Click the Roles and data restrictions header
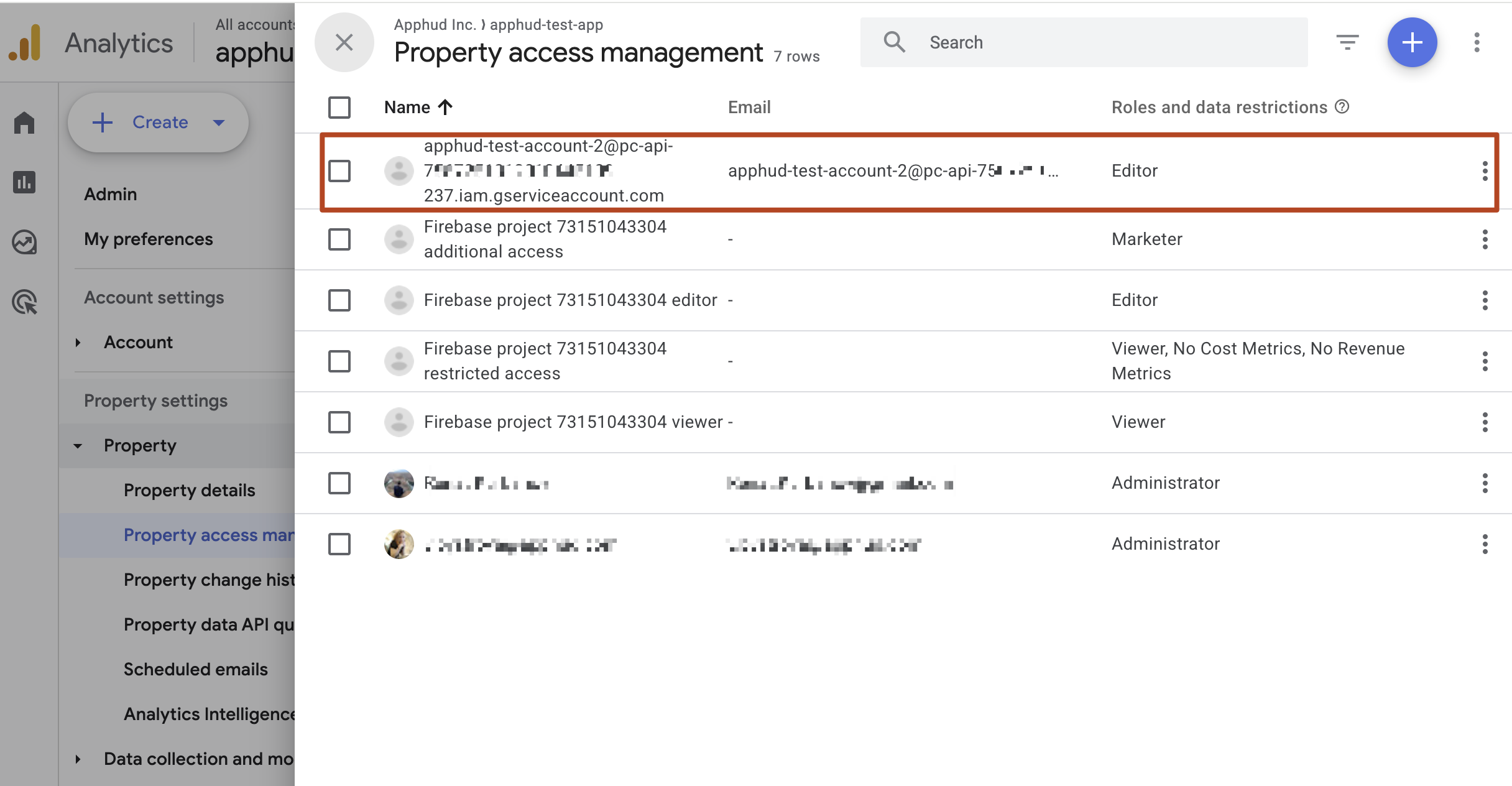1512x786 pixels. click(x=1219, y=107)
